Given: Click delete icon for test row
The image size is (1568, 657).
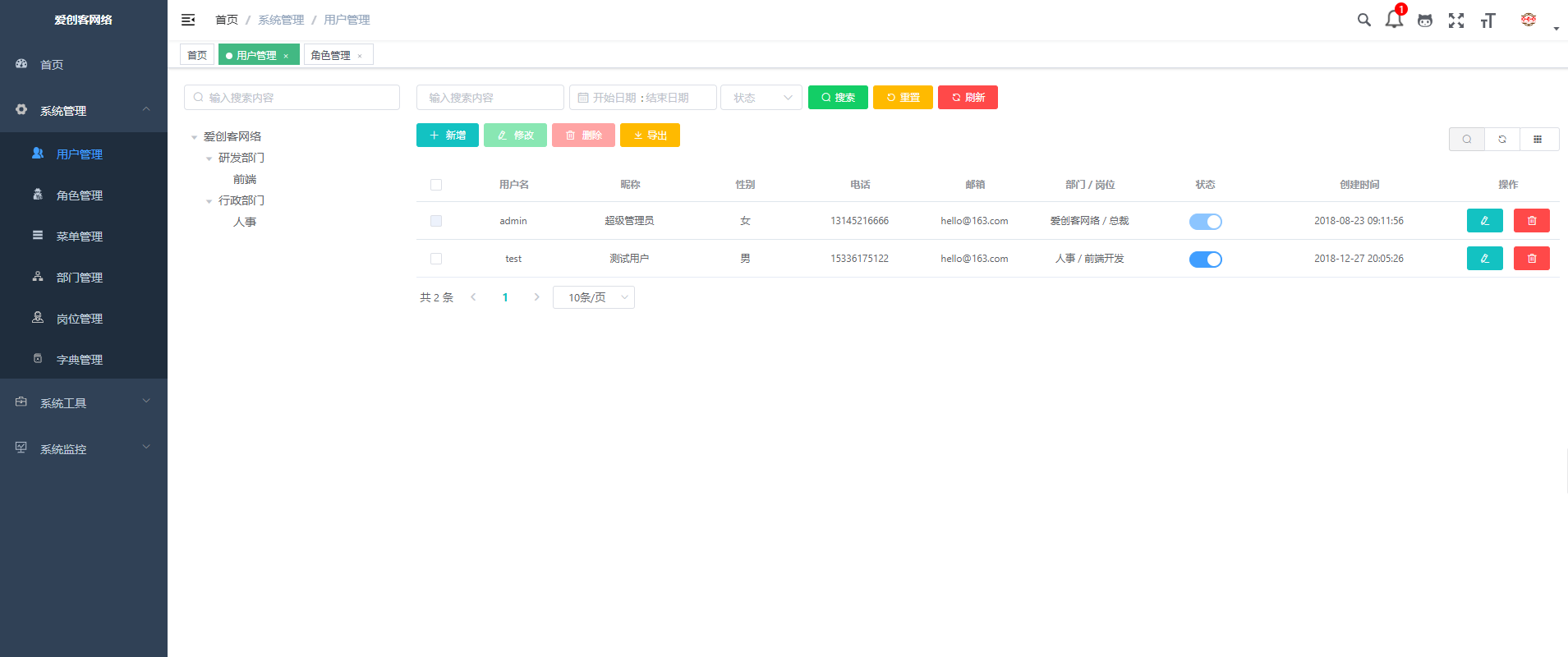Looking at the screenshot, I should (x=1532, y=259).
